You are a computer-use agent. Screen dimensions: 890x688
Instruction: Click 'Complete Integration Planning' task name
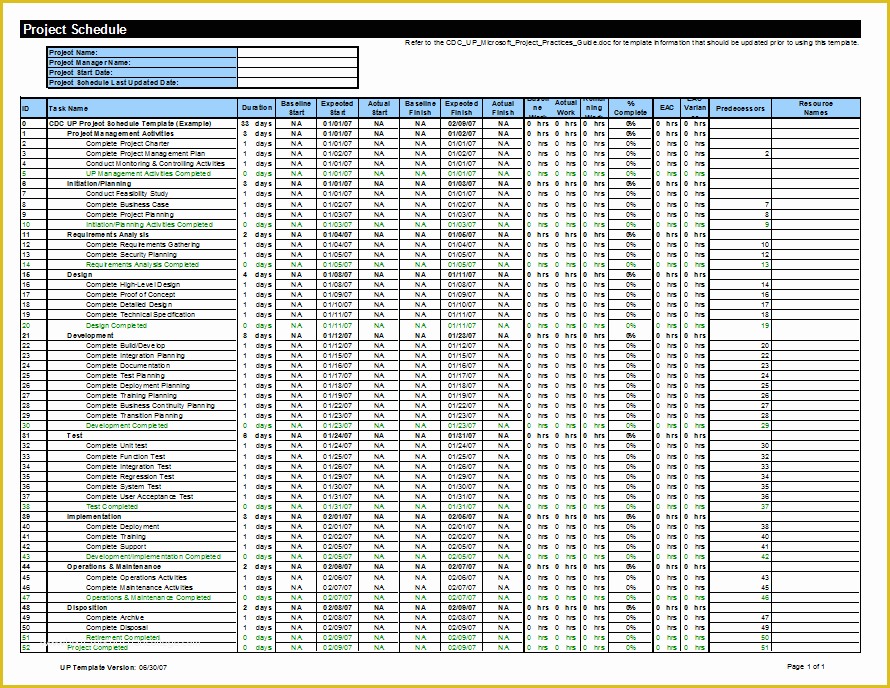135,355
